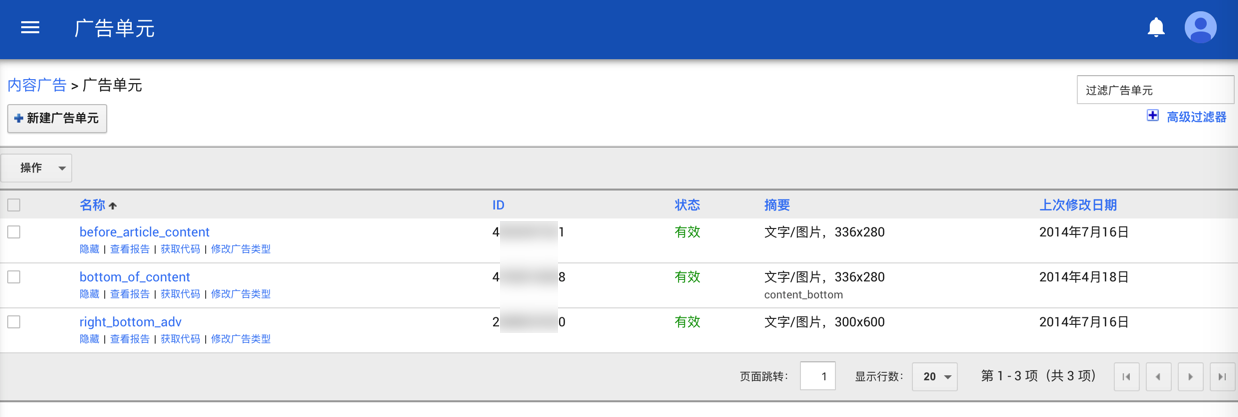1238x417 pixels.
Task: Click the 新建广告单元 button
Action: click(57, 118)
